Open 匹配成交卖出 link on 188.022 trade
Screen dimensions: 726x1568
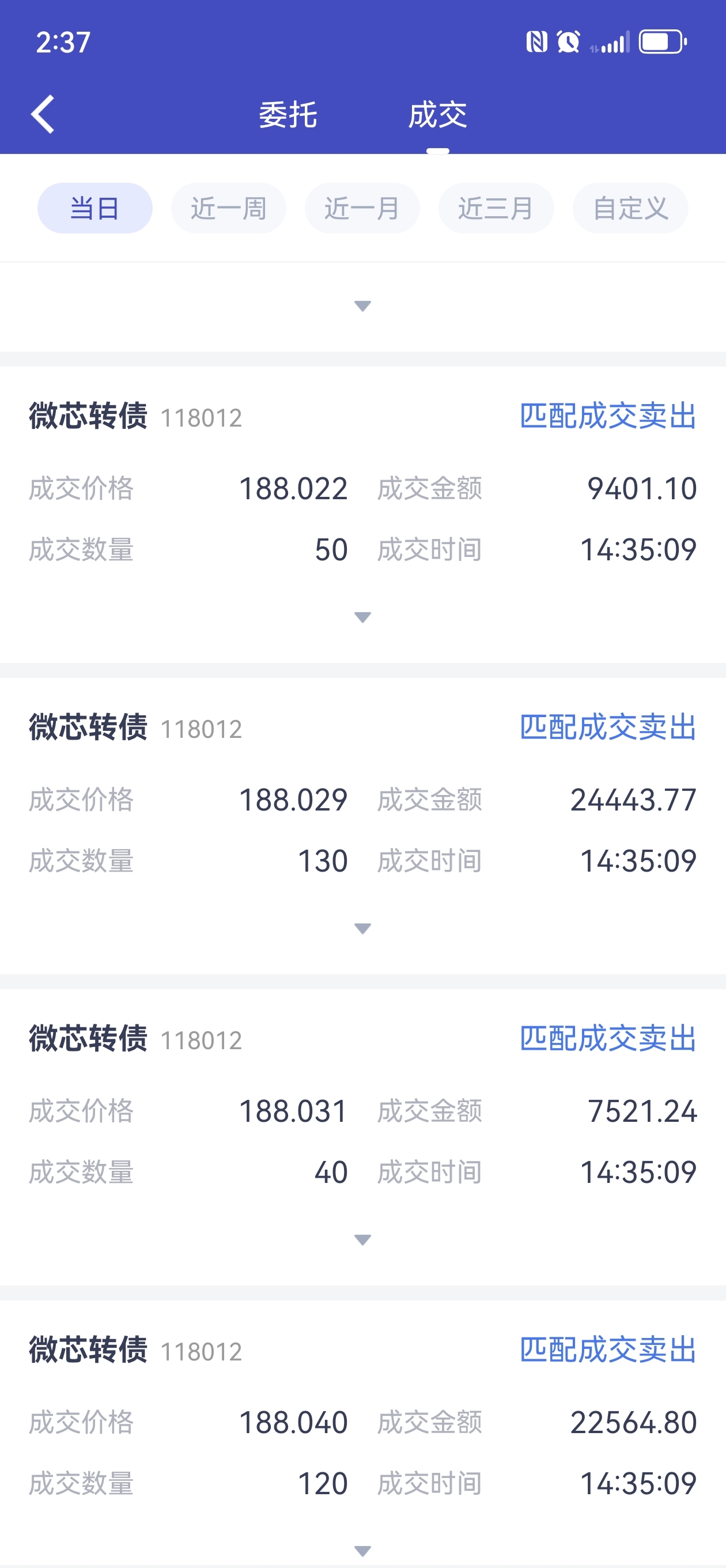608,416
